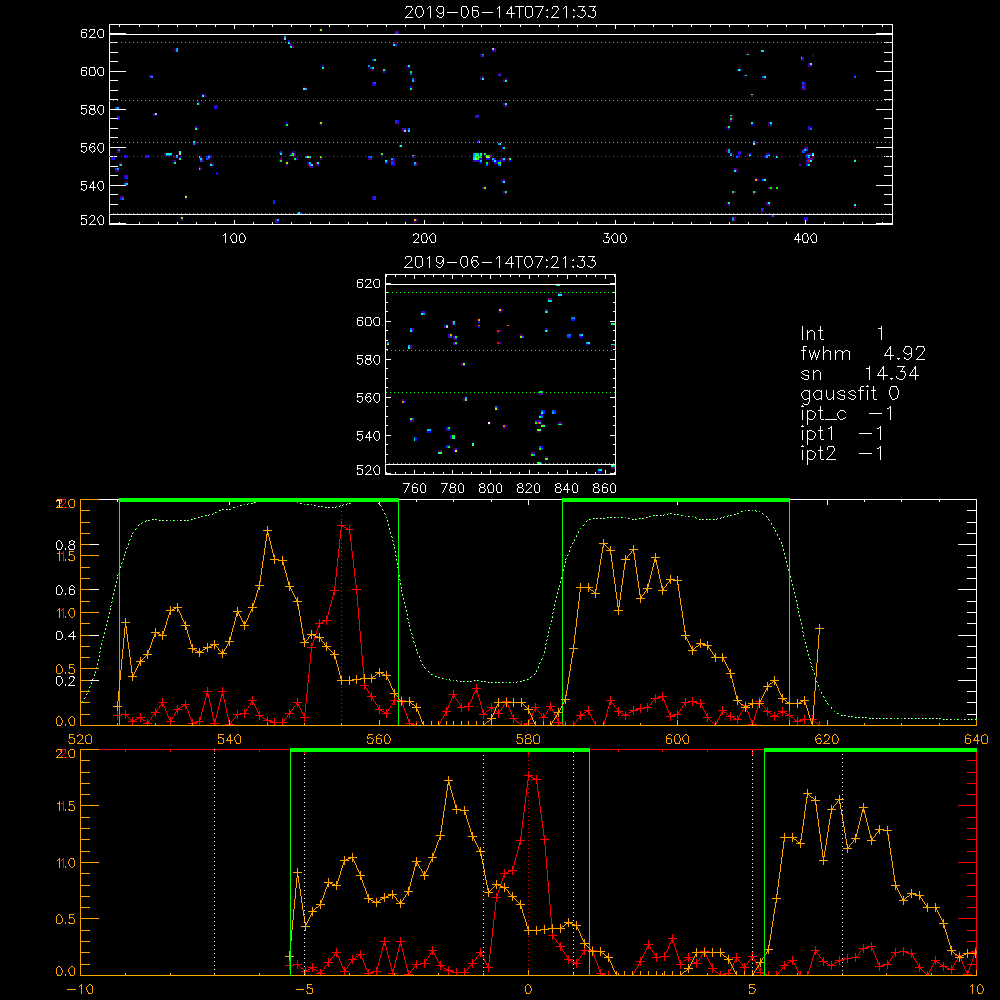Image resolution: width=1000 pixels, height=1000 pixels.
Task: Click orange y-axis label 0.5 of the bottom plot
Action: (66, 920)
